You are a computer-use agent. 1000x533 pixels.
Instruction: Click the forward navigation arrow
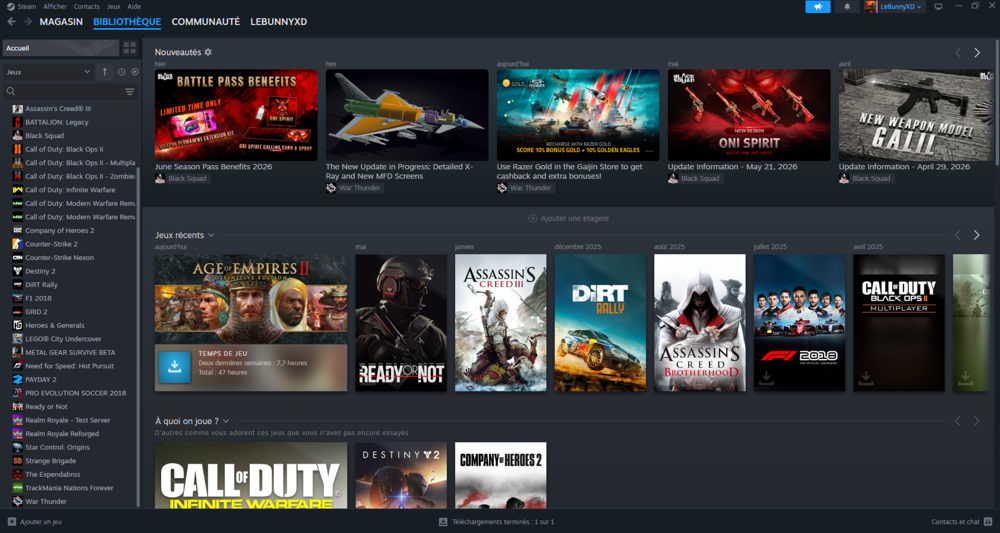27,22
